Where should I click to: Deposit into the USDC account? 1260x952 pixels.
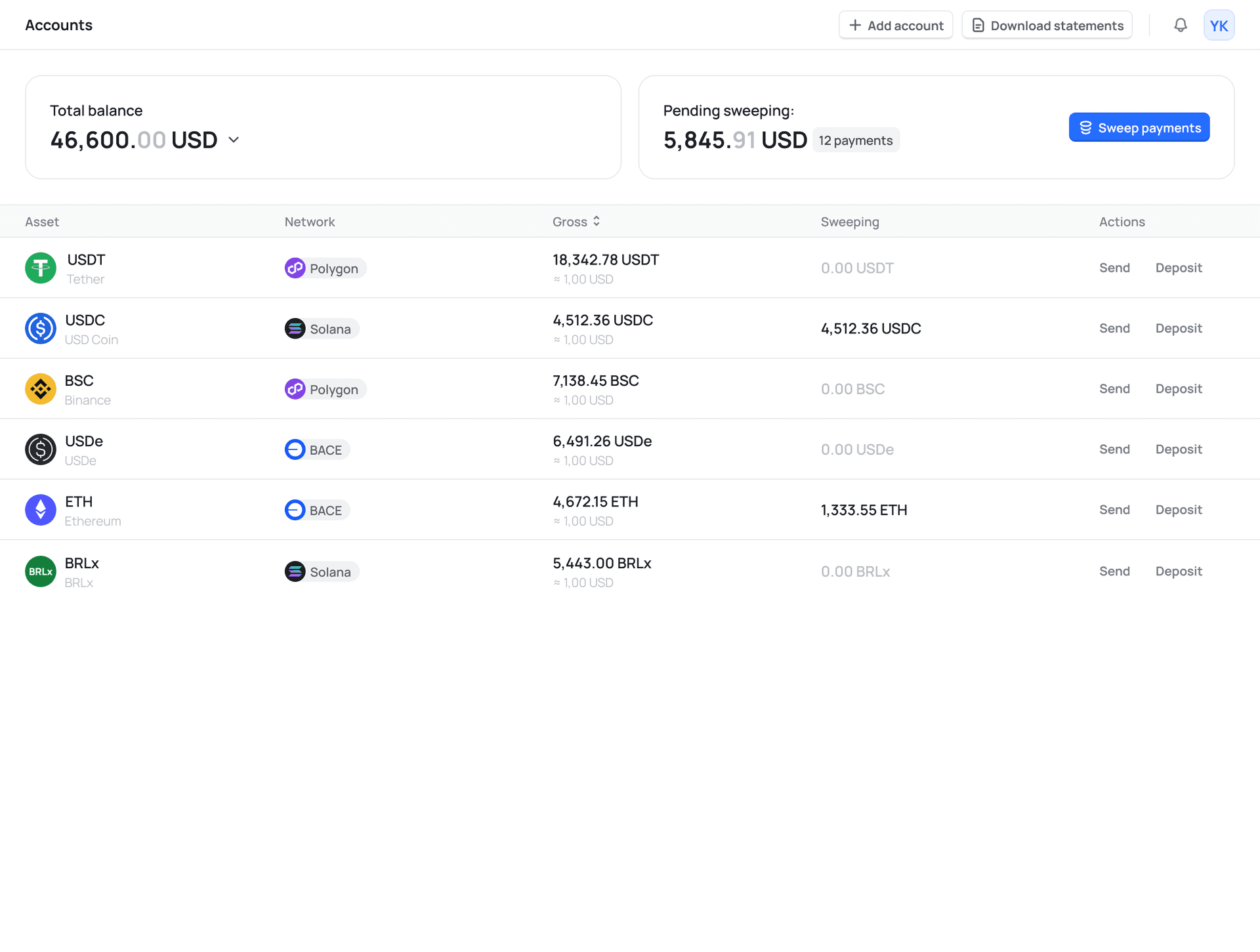(1178, 328)
